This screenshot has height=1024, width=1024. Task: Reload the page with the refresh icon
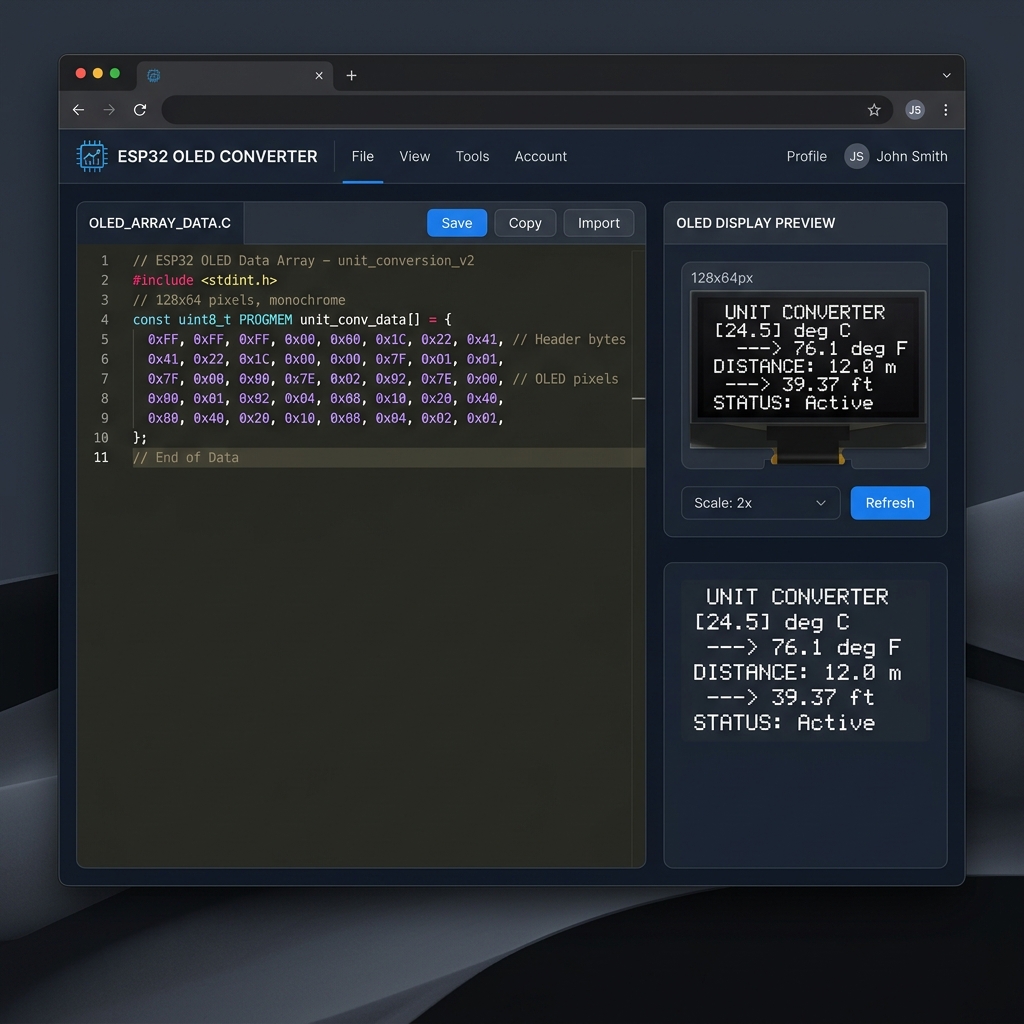click(x=140, y=110)
